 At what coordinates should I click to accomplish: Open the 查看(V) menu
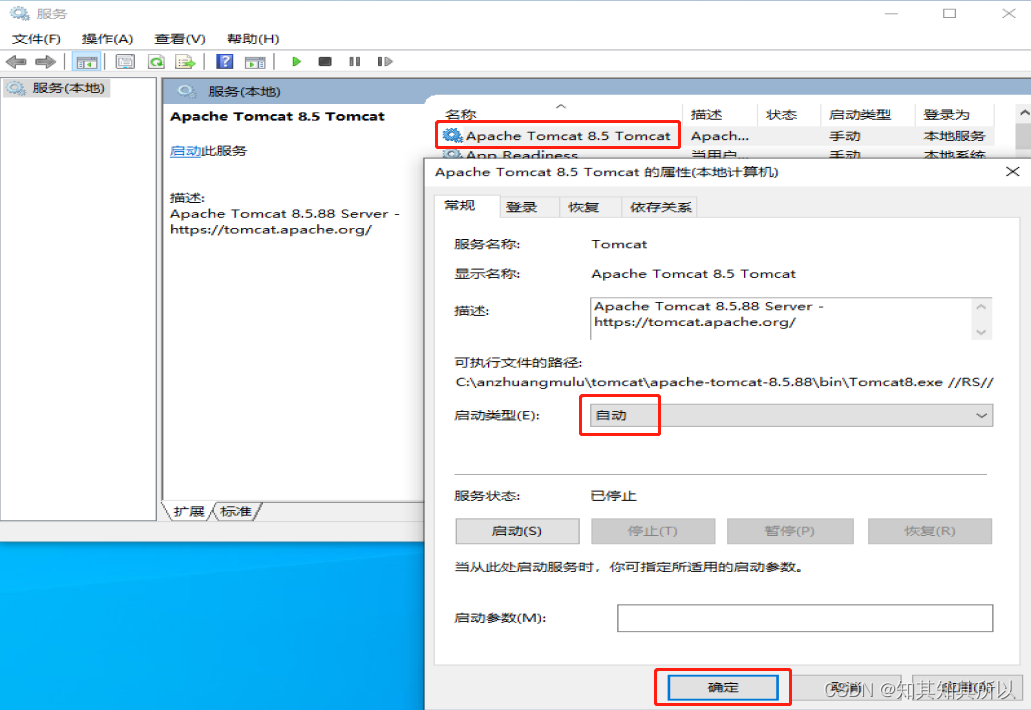point(180,39)
